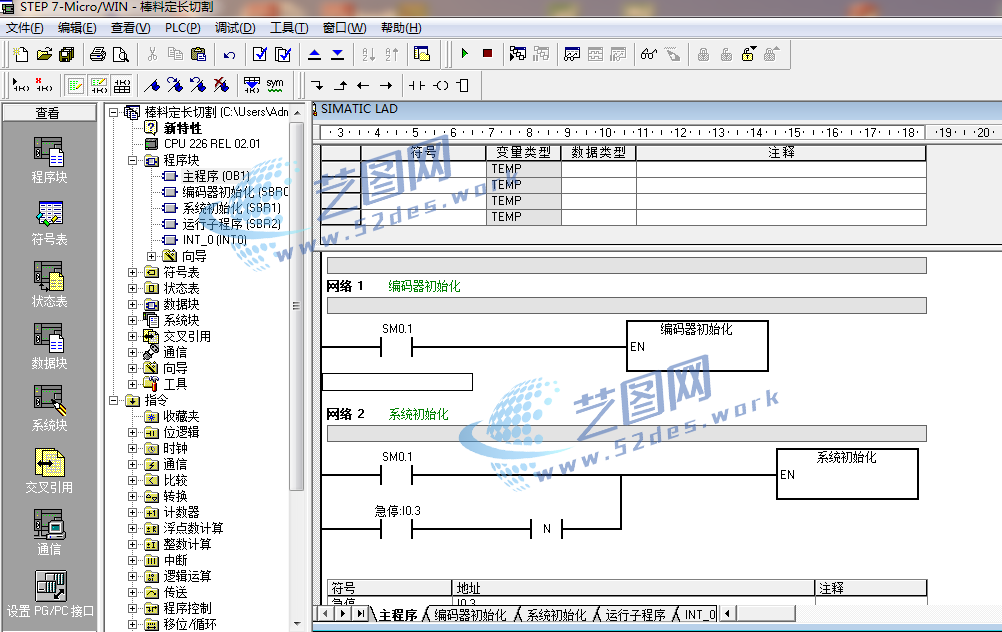Screen dimensions: 1002x632
Task: Collapse the 程序块 tree node
Action: [132, 160]
